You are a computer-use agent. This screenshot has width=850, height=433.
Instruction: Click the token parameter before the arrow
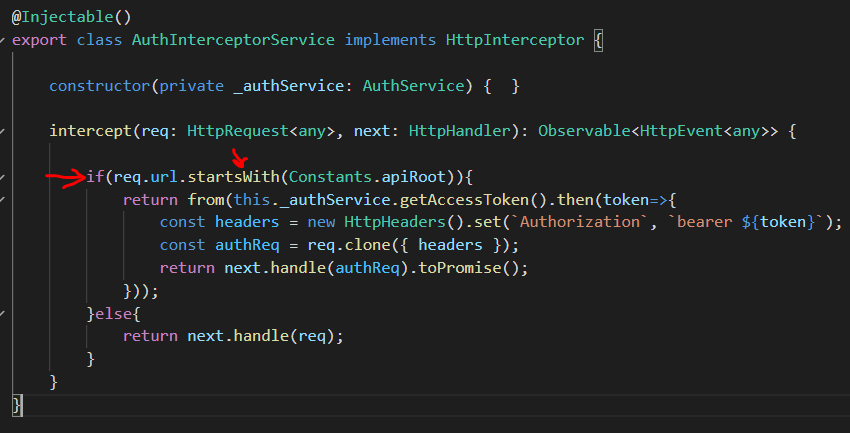(626, 199)
